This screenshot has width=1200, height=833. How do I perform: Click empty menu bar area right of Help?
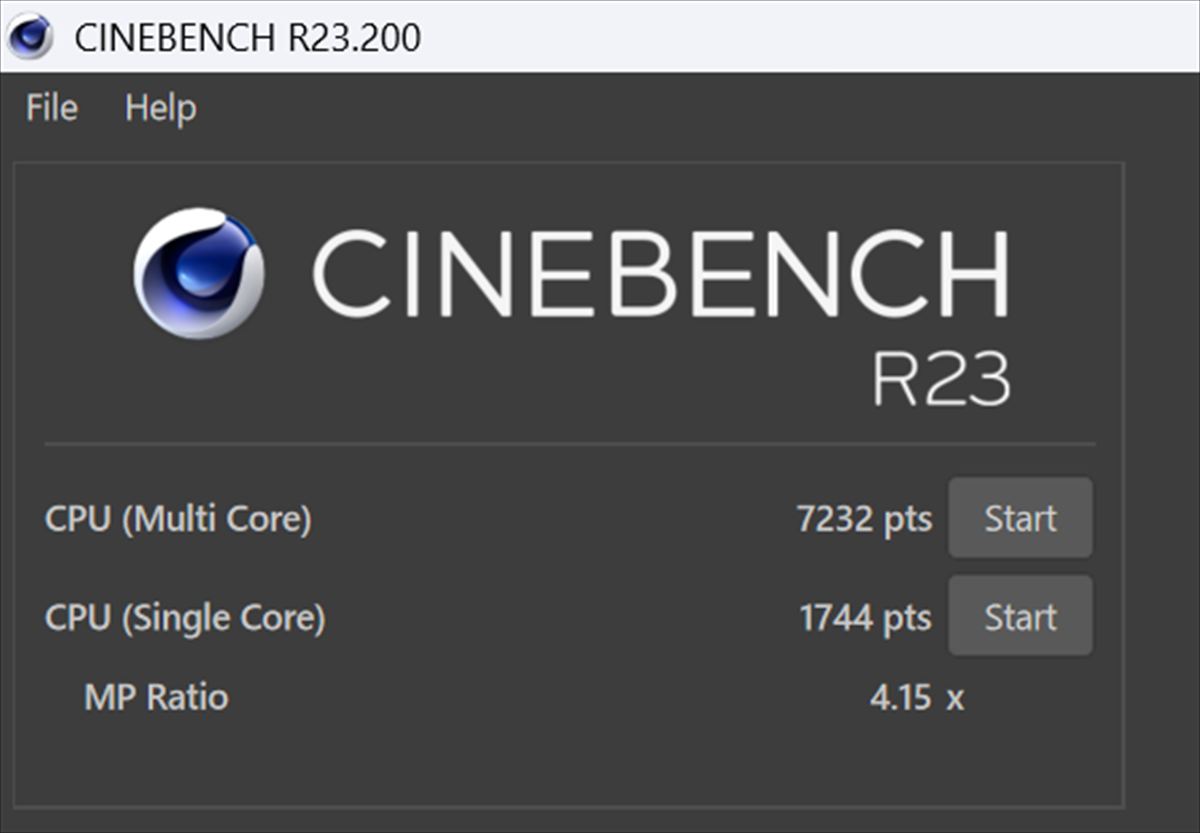click(x=650, y=108)
